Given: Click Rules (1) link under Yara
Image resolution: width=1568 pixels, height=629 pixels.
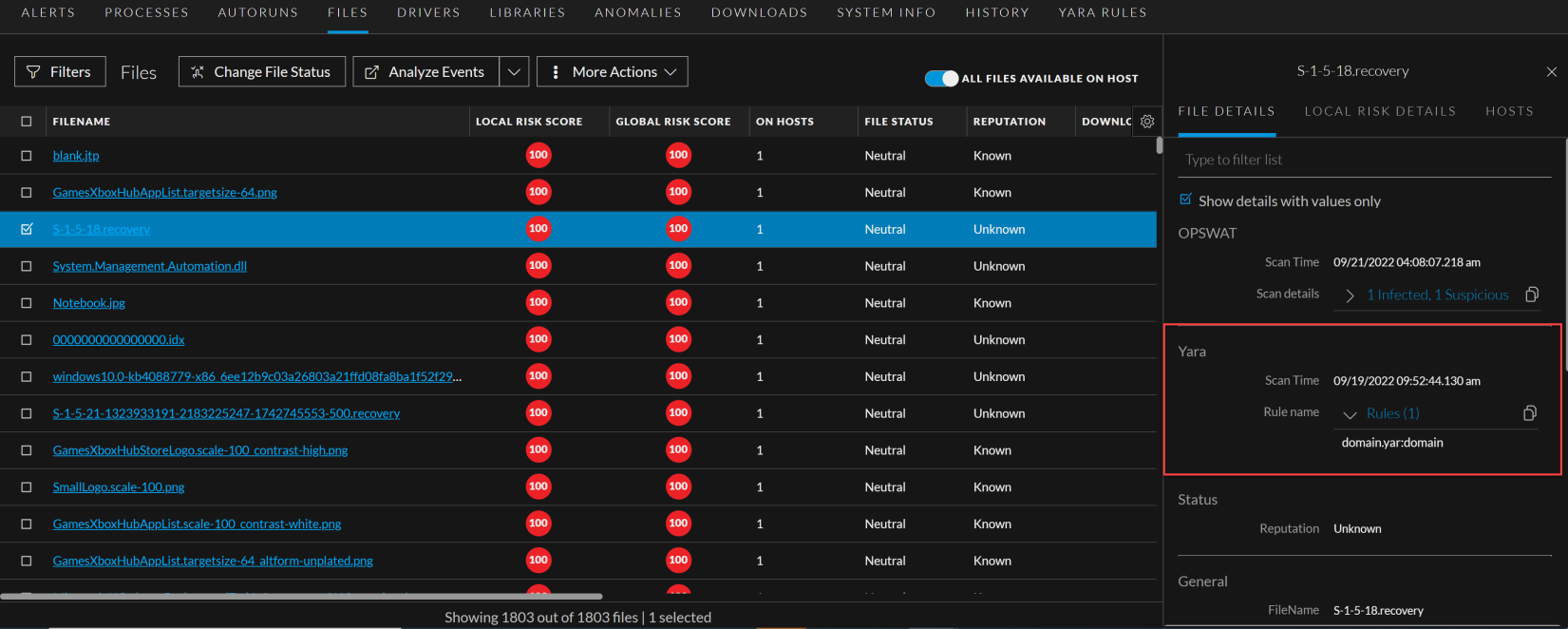Looking at the screenshot, I should pyautogui.click(x=1393, y=413).
